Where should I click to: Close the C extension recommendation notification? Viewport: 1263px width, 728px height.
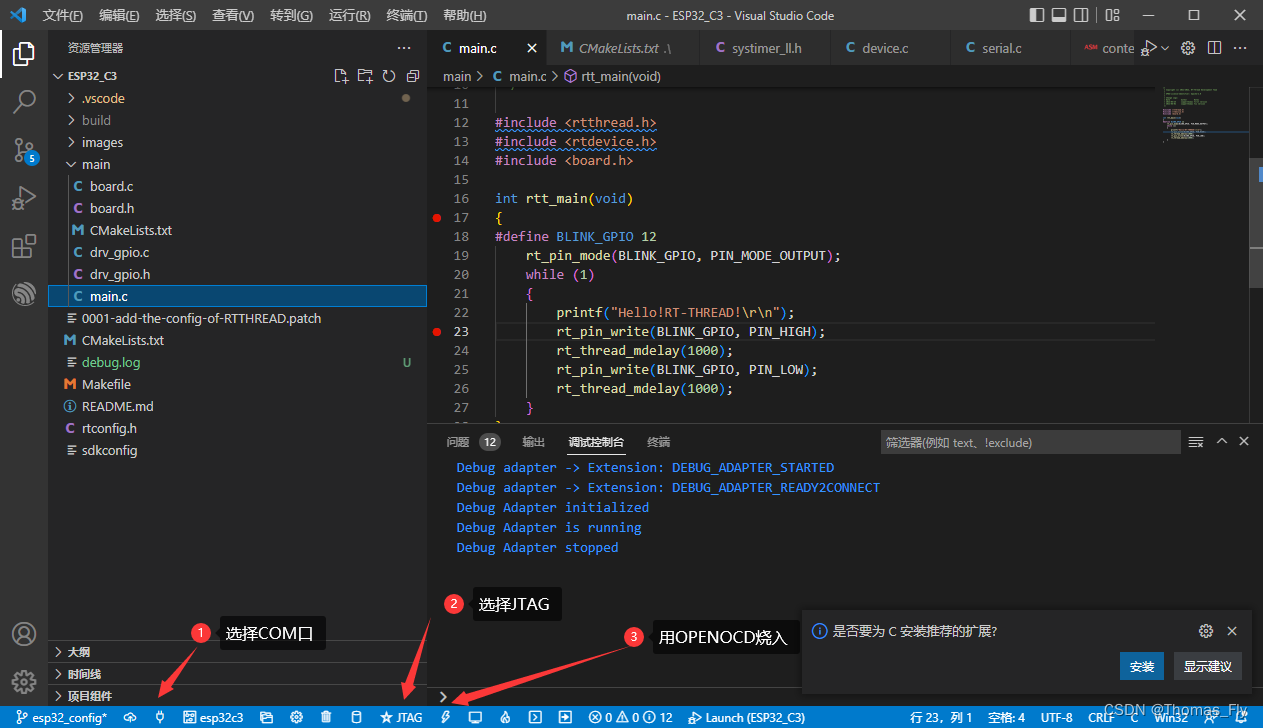coord(1232,631)
